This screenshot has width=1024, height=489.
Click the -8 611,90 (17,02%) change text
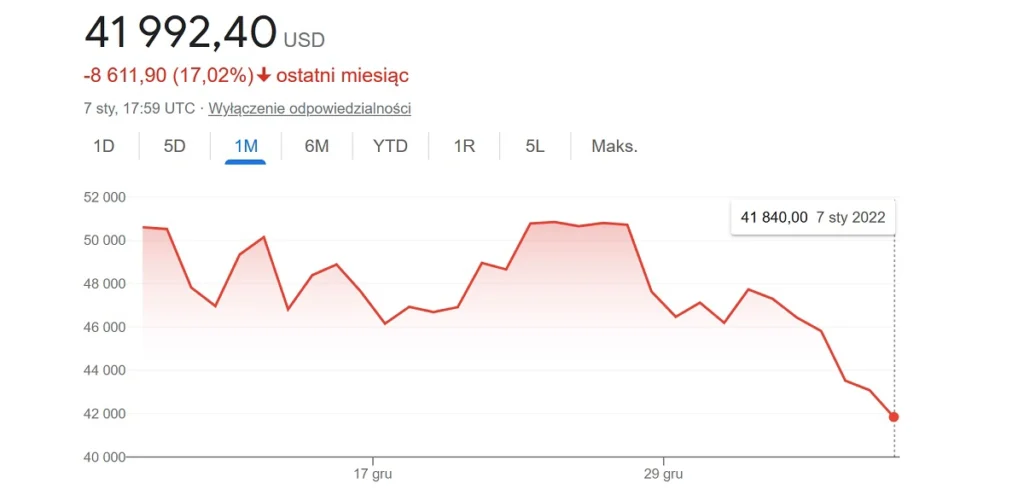167,75
